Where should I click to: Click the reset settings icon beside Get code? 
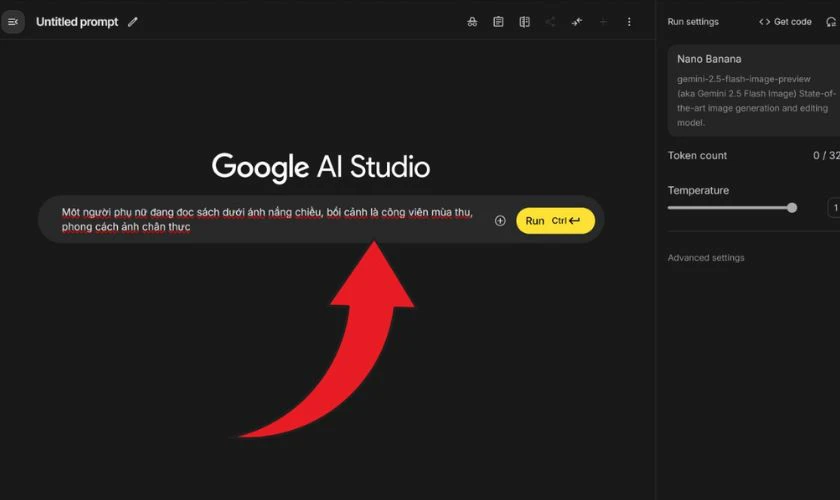point(831,22)
